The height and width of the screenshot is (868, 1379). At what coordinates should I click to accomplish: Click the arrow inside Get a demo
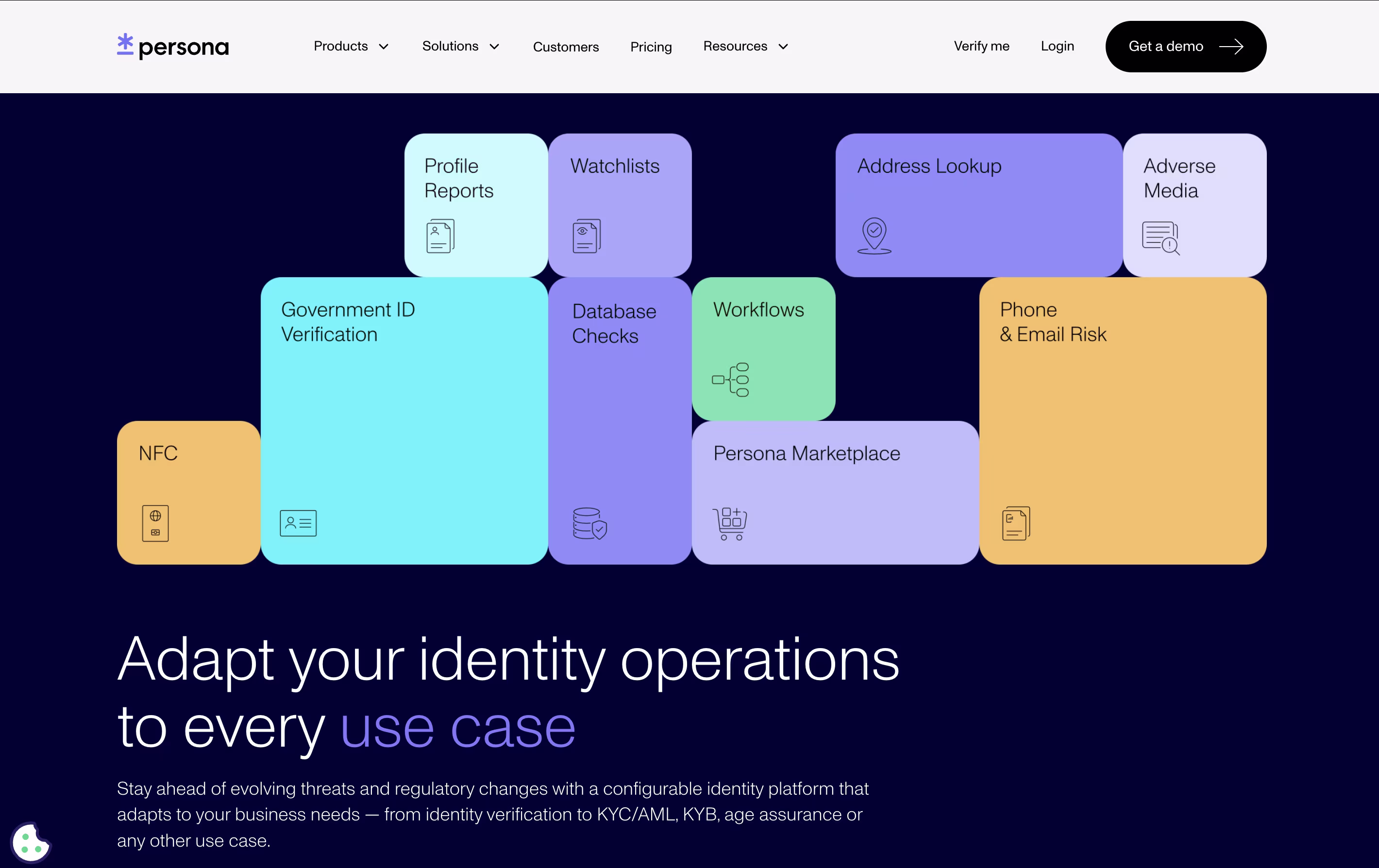[x=1231, y=47]
